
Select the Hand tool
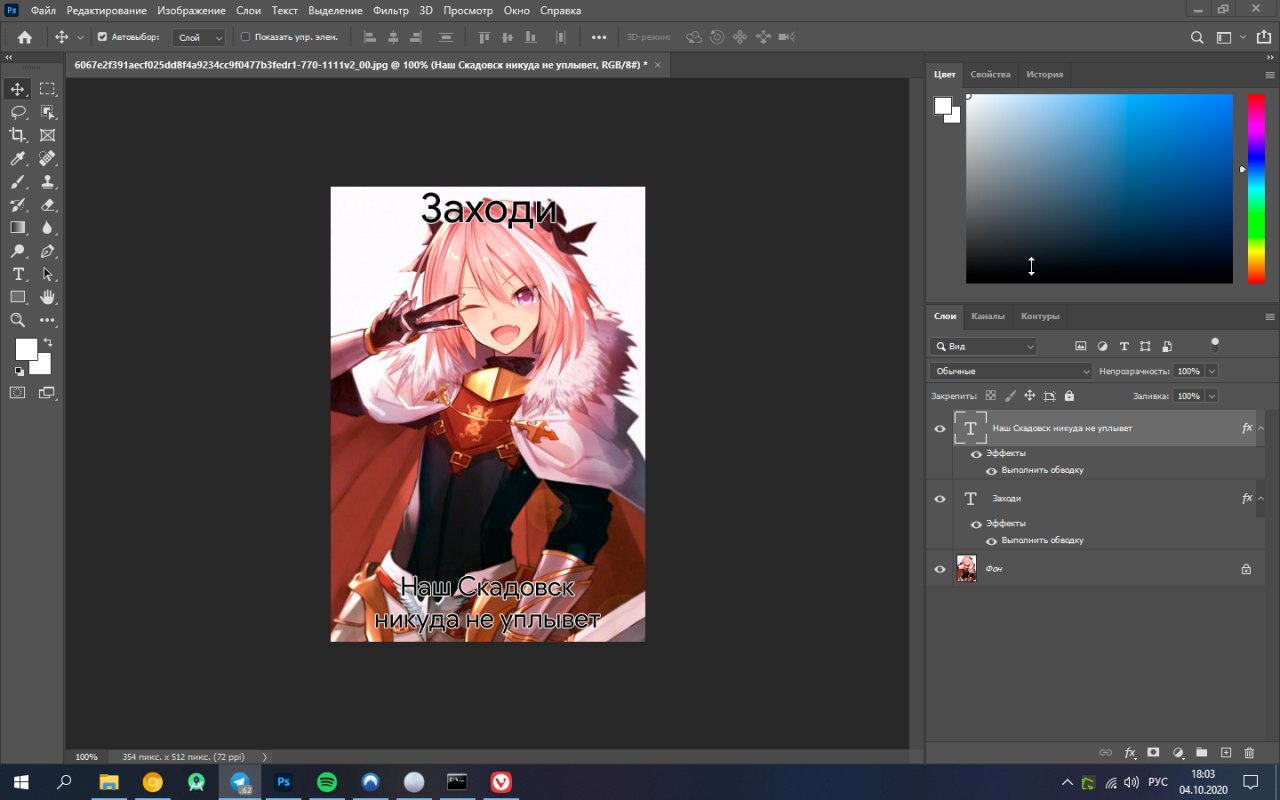pos(47,297)
